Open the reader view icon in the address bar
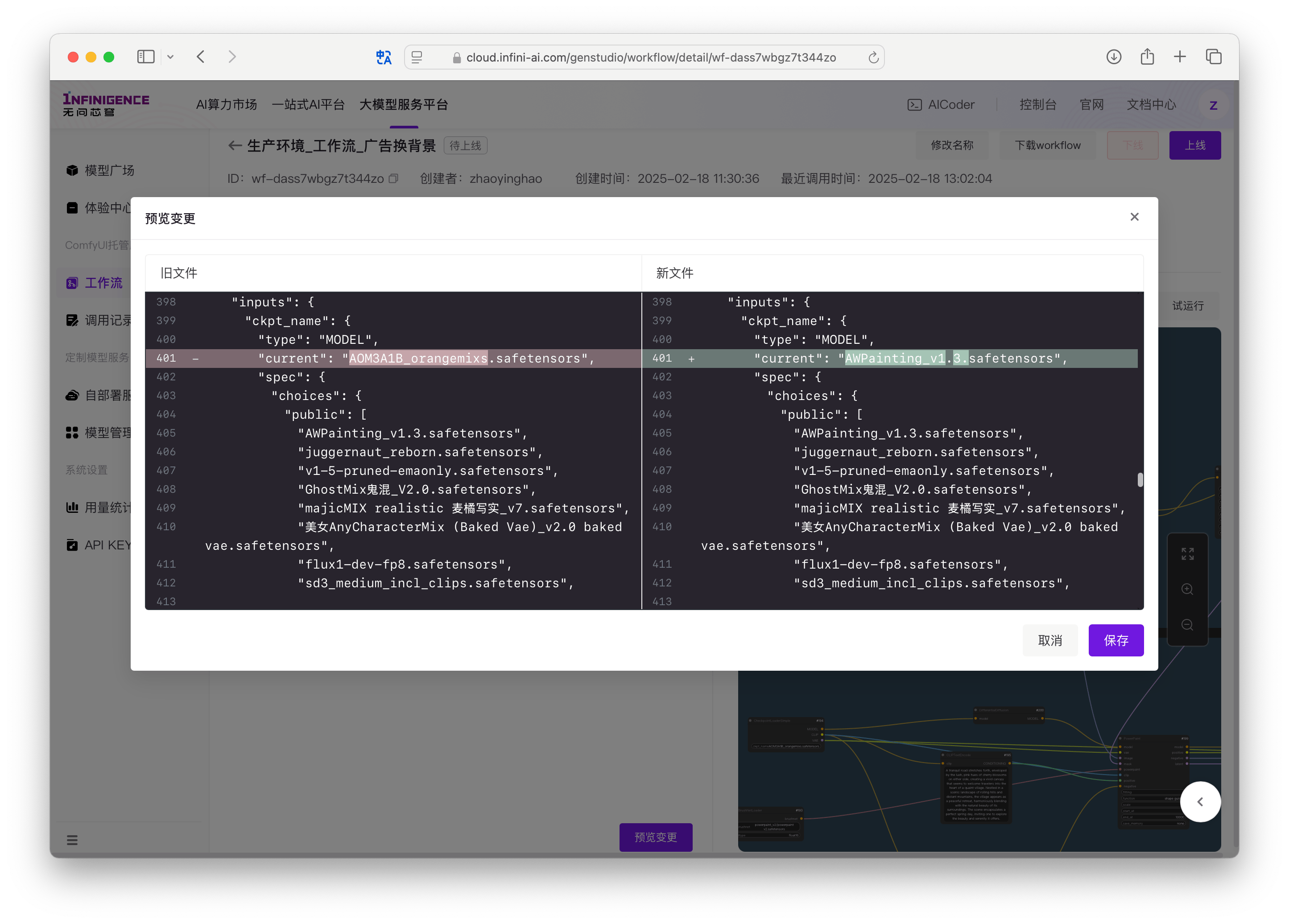The width and height of the screenshot is (1289, 924). 417,57
